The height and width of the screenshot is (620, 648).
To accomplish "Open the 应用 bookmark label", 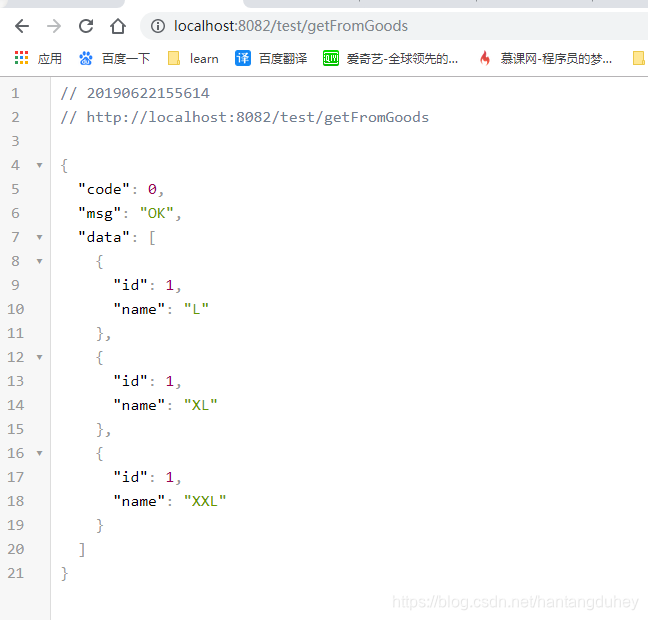I will (50, 58).
